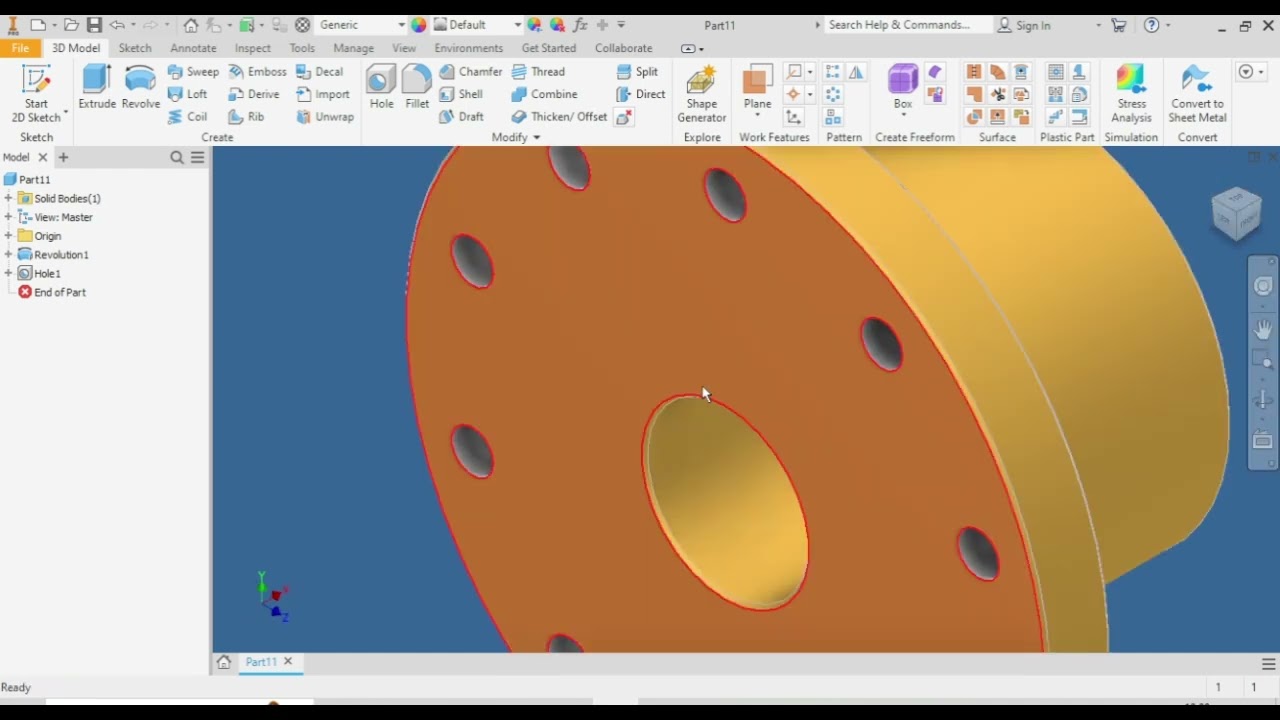
Task: Click the Sign In button
Action: click(1023, 25)
